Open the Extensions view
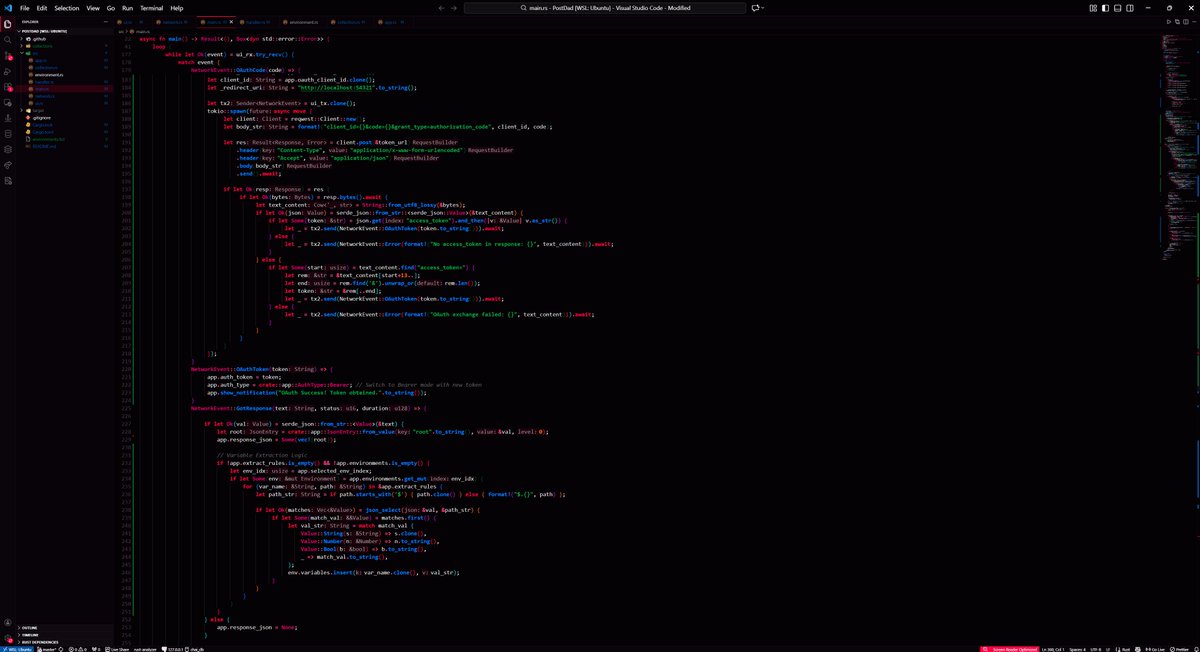Screen dimensions: 1200x652 (x=8, y=87)
